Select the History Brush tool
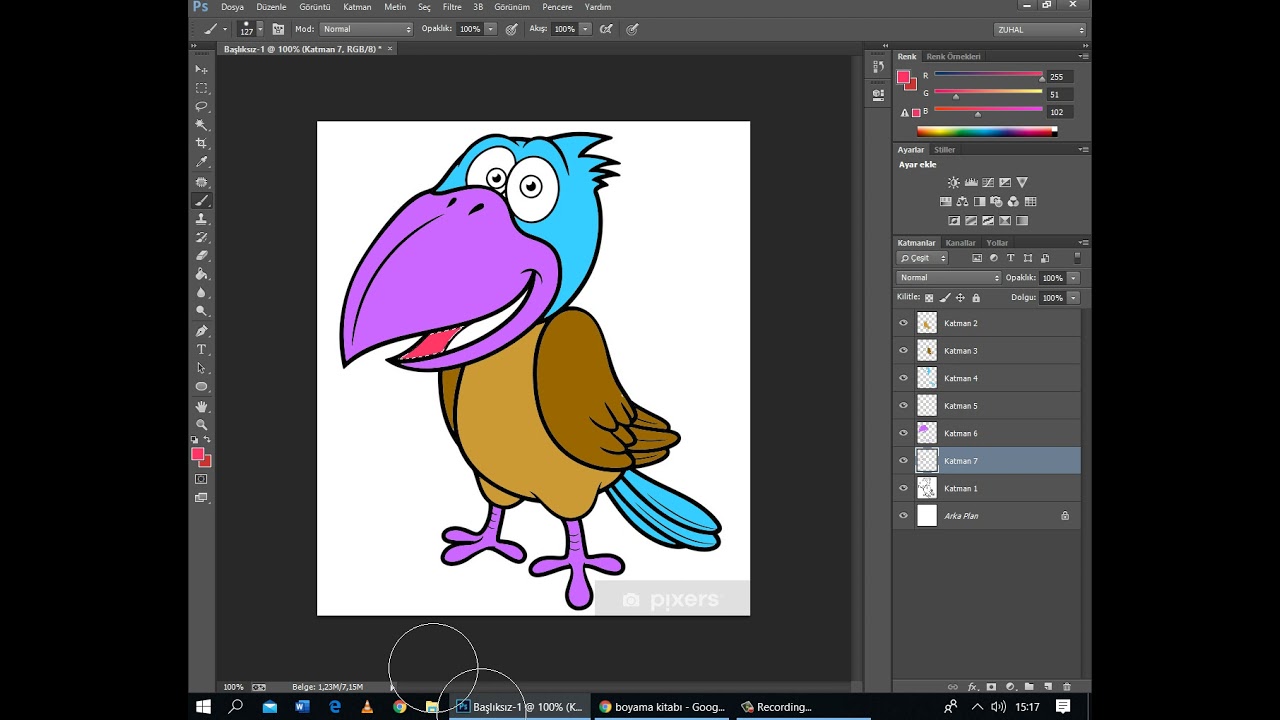Viewport: 1280px width, 720px height. (x=201, y=237)
